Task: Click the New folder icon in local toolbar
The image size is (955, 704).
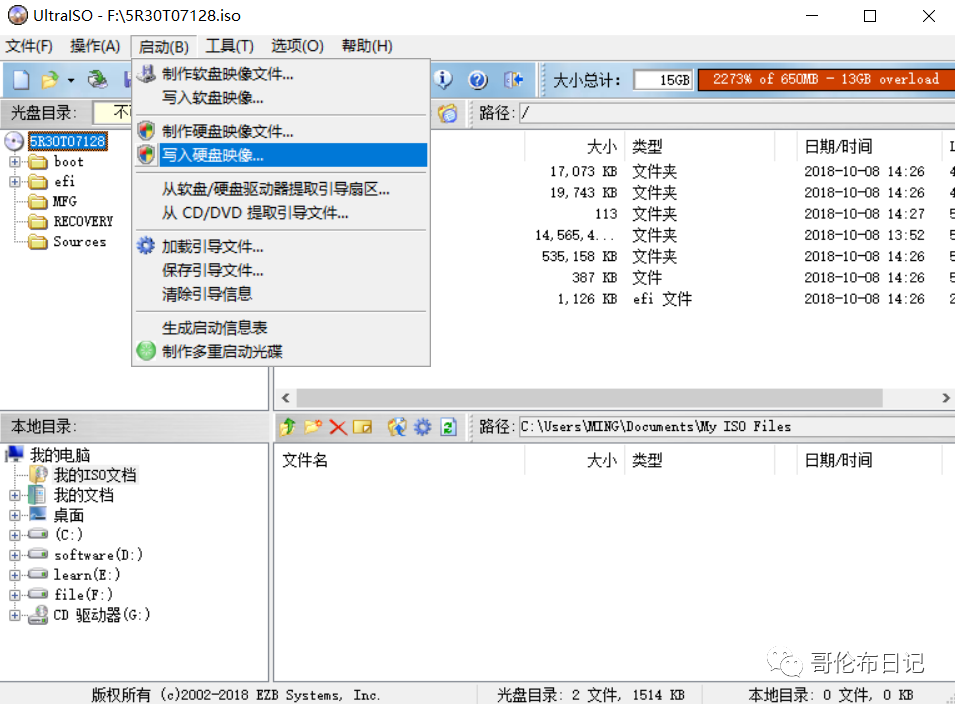Action: (x=313, y=427)
